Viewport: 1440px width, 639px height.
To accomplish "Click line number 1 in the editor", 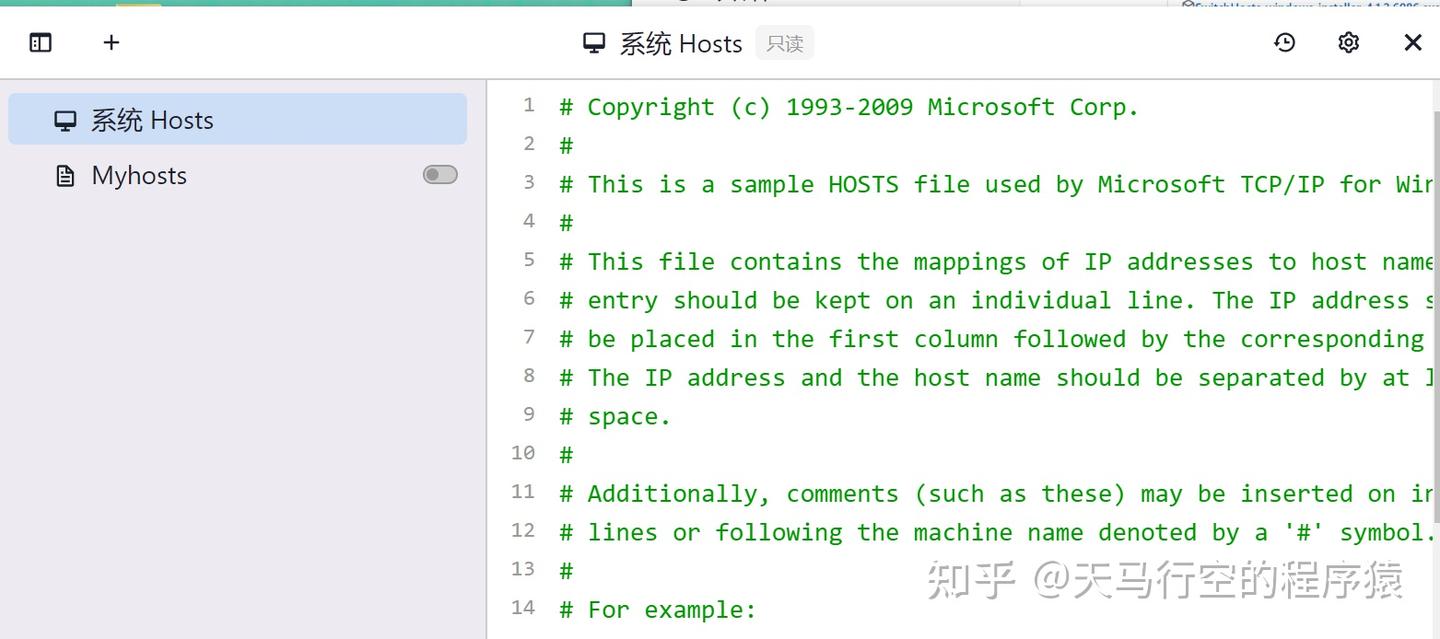I will (529, 106).
